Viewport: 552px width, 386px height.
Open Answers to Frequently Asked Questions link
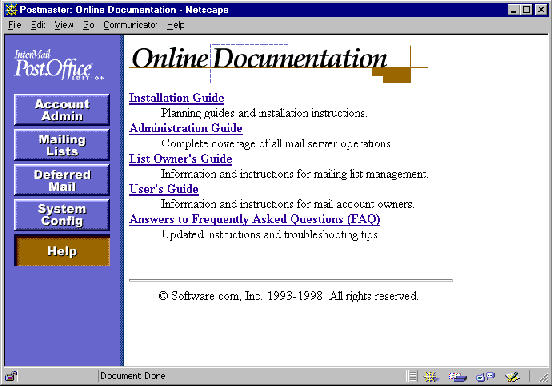point(255,219)
